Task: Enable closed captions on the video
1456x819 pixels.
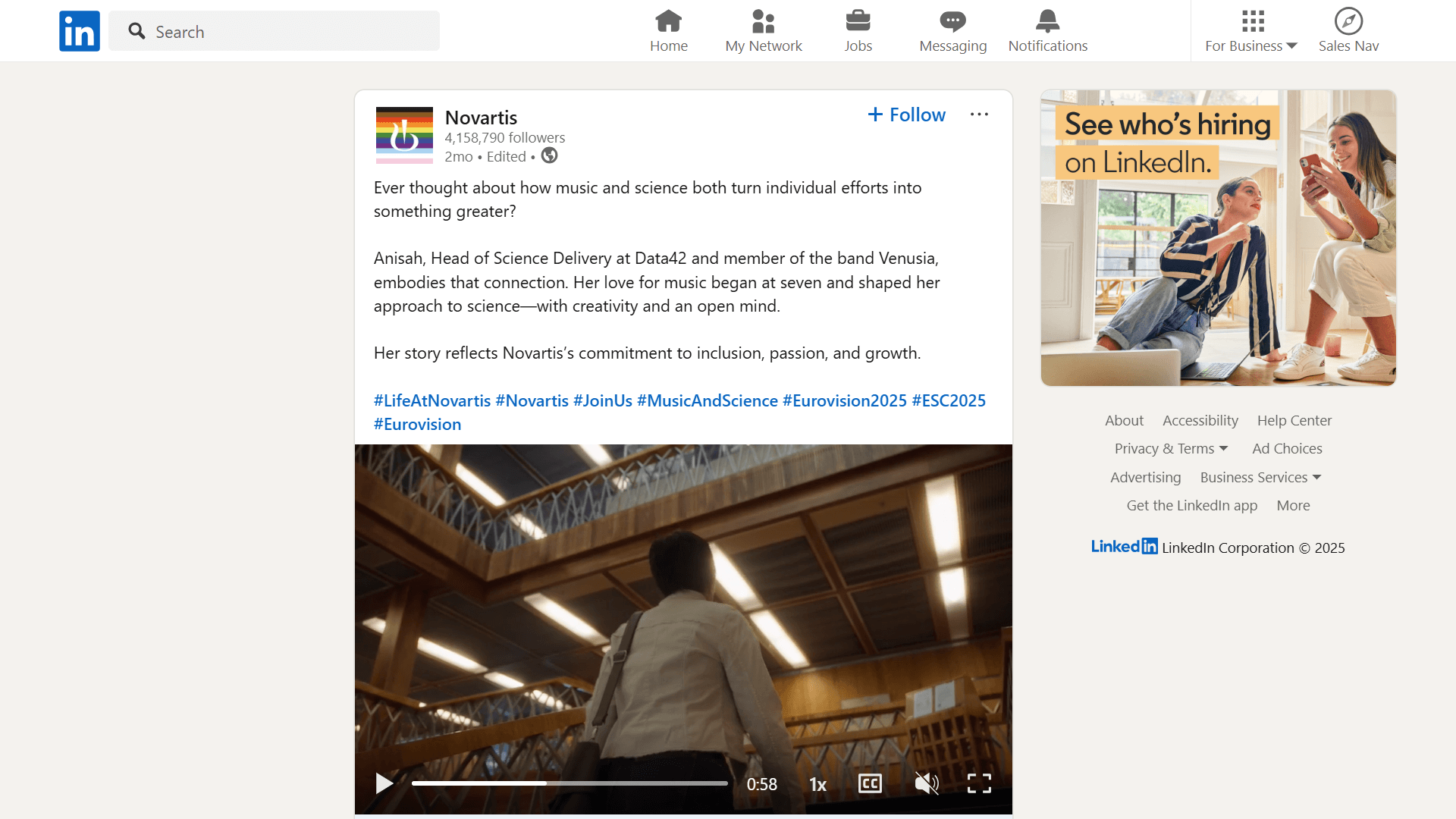Action: (x=870, y=783)
